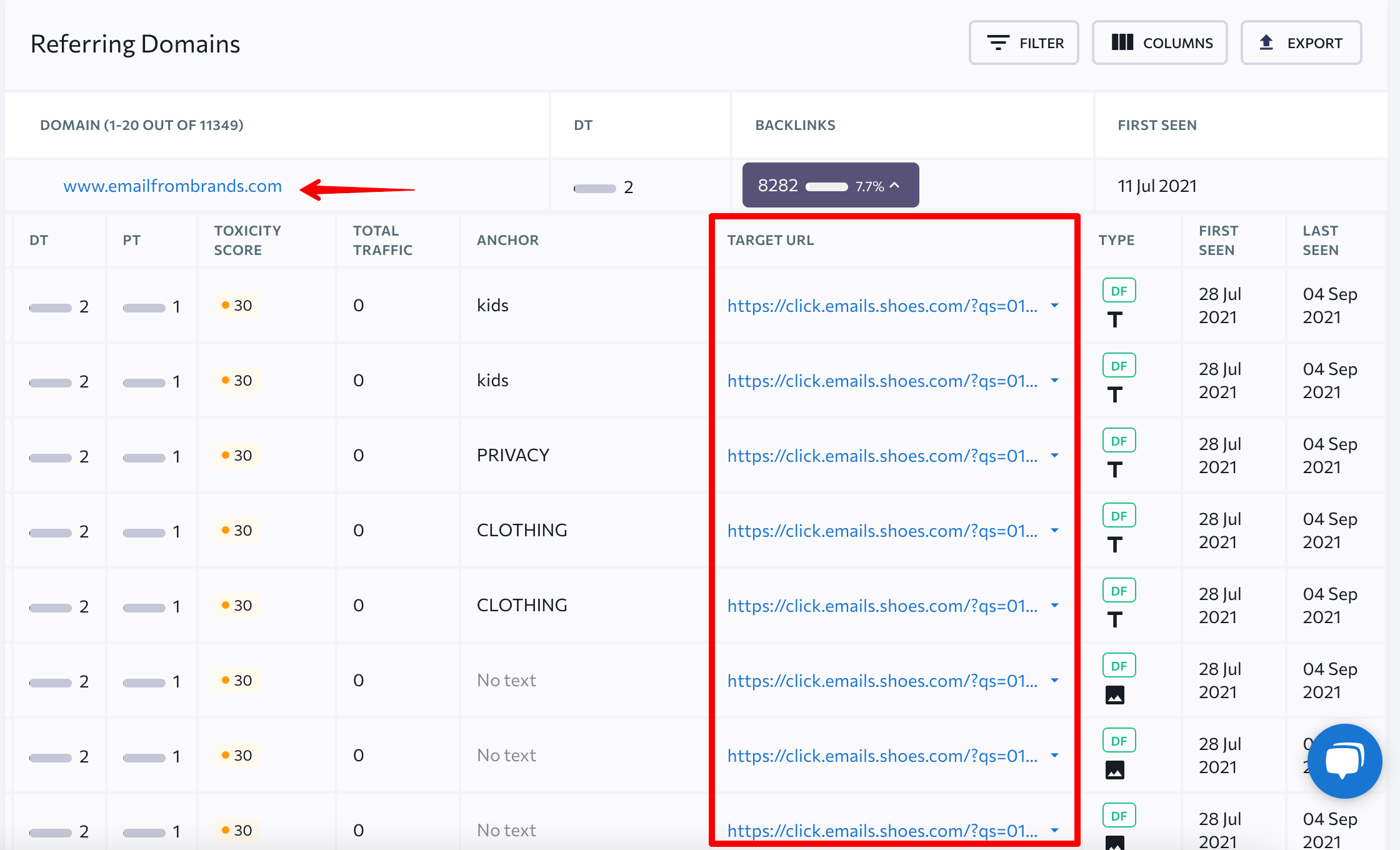1400x850 pixels.
Task: Expand the Target URL dropdown on the CLOTHING row
Action: pos(1055,531)
